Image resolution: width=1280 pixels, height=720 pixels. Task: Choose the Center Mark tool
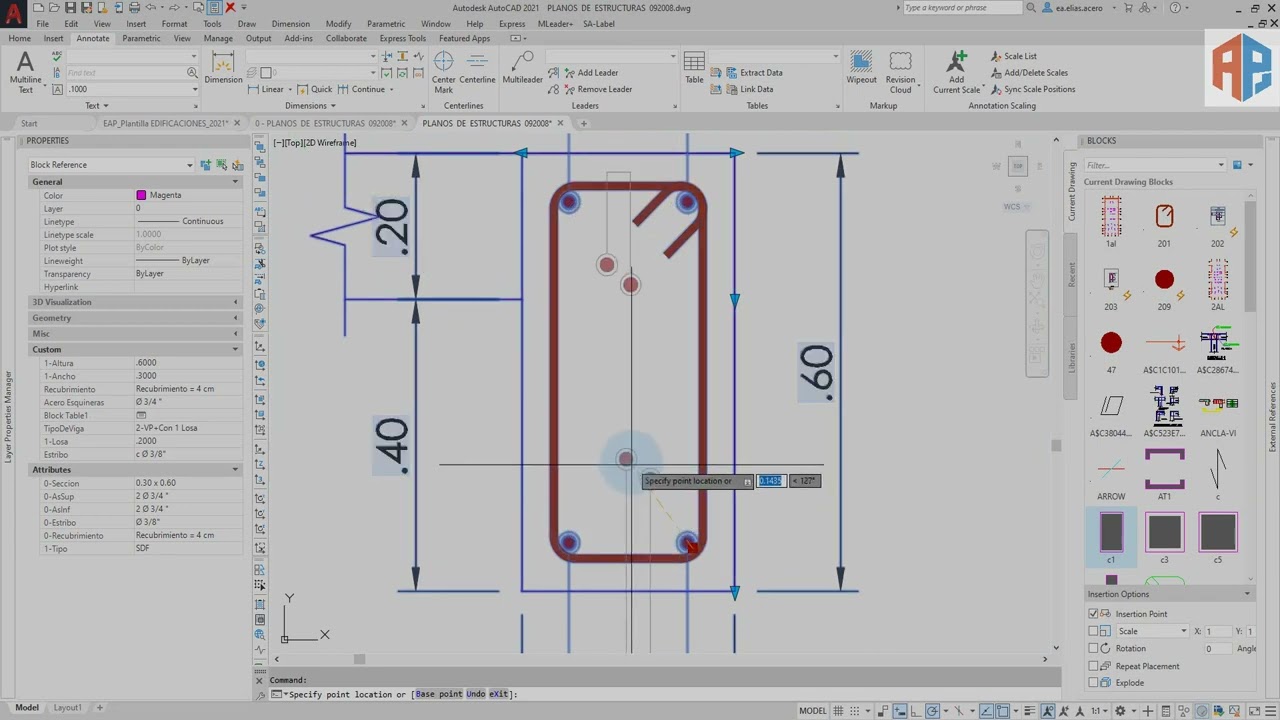[443, 71]
